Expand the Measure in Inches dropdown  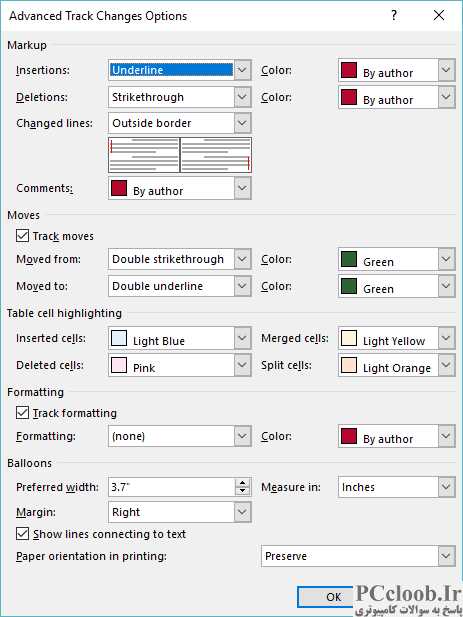(x=446, y=487)
